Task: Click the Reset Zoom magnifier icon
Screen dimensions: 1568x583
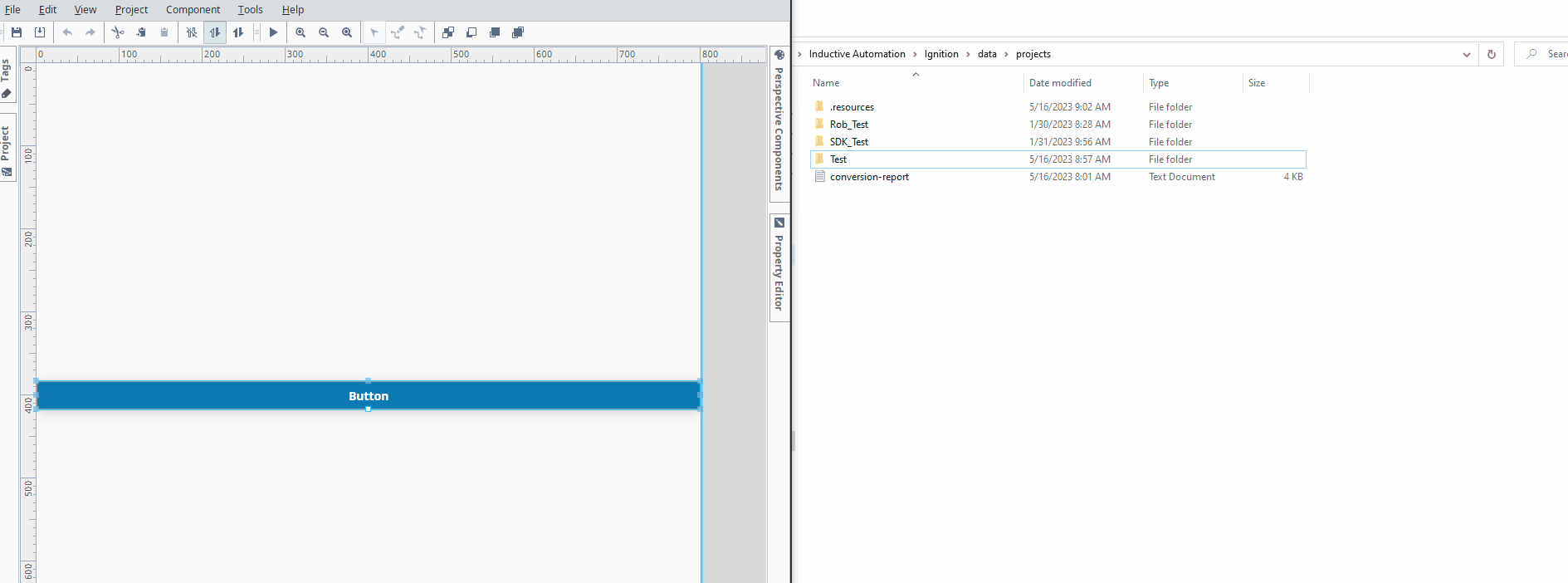Action: [347, 32]
